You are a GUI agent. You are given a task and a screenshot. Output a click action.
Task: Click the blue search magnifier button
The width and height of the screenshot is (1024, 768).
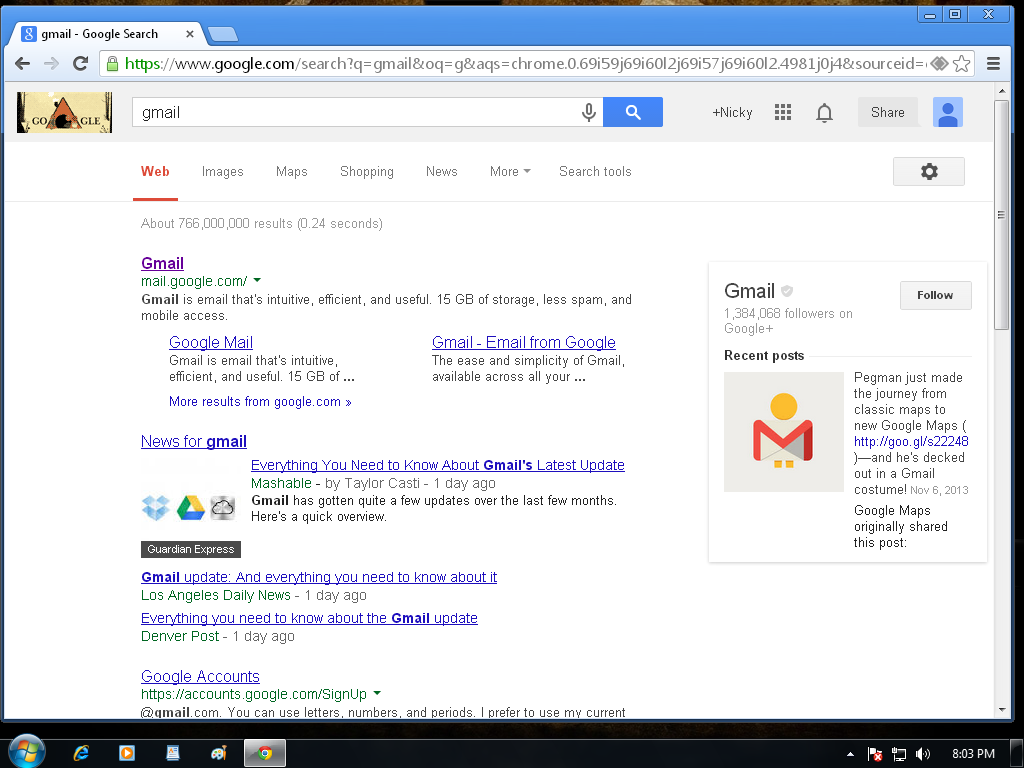(633, 112)
